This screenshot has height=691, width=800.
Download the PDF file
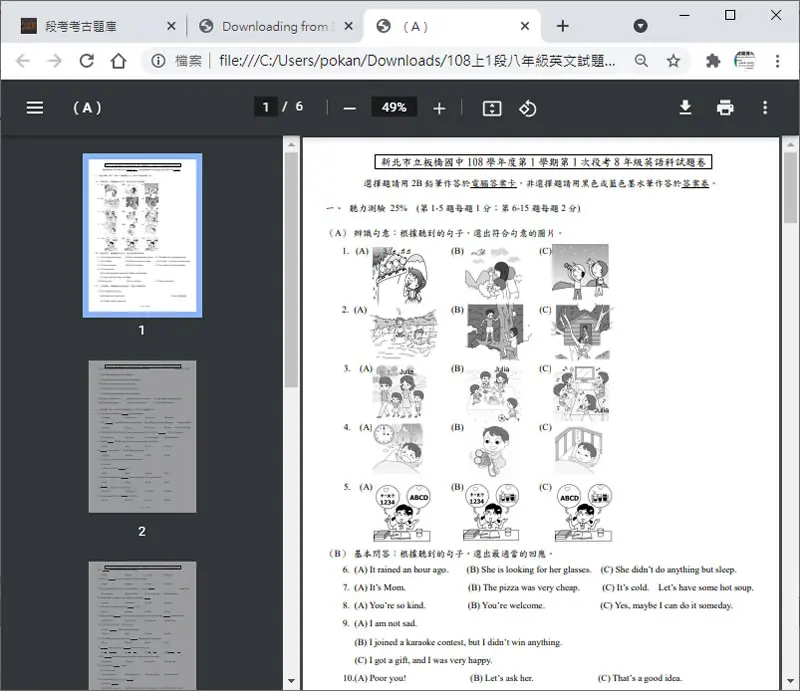pyautogui.click(x=685, y=108)
